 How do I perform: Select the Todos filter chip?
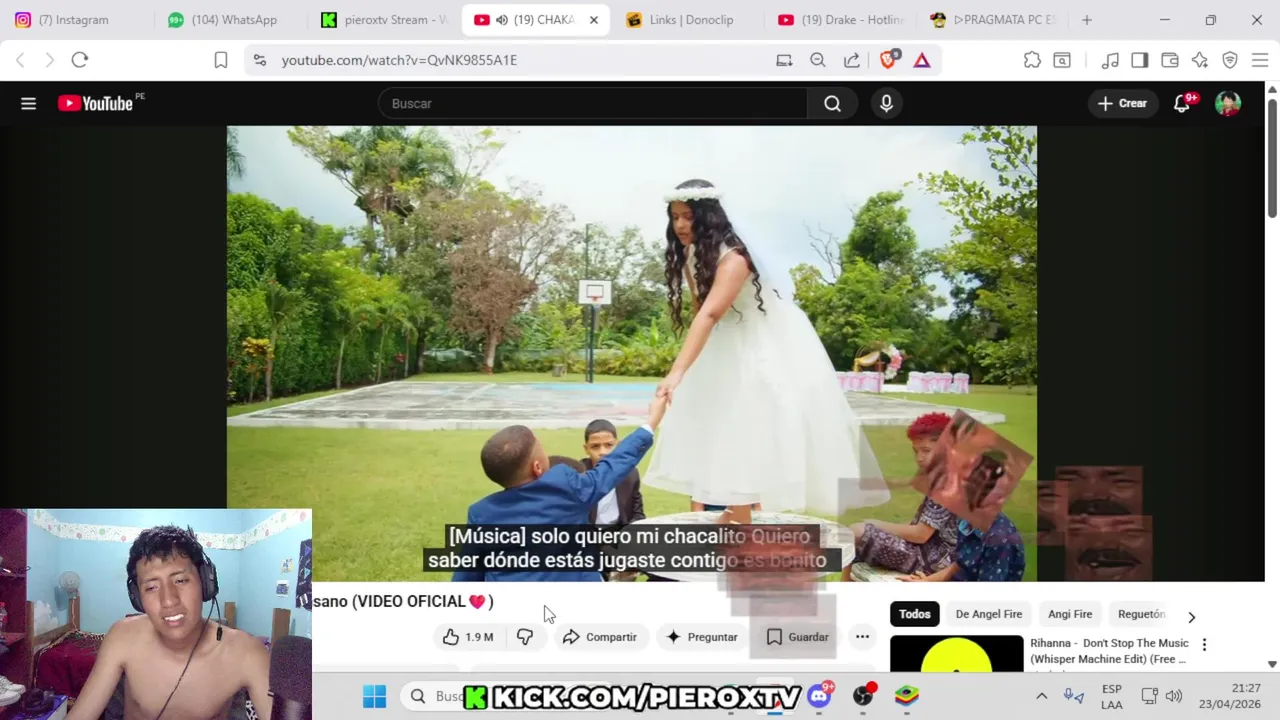point(914,614)
